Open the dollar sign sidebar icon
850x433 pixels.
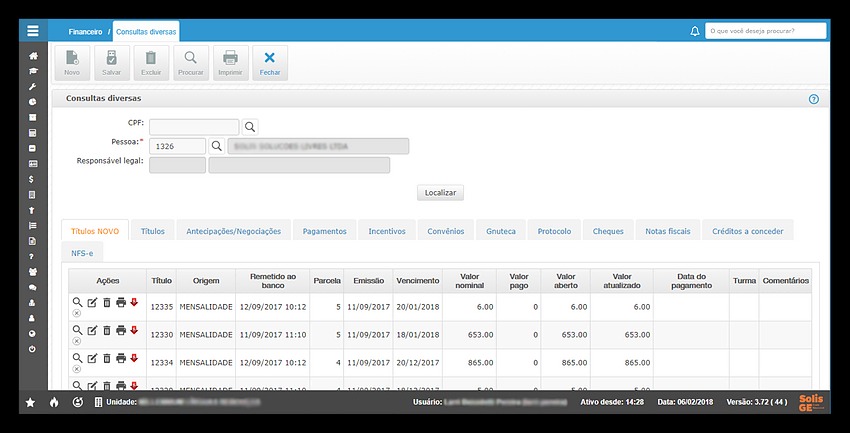click(32, 178)
